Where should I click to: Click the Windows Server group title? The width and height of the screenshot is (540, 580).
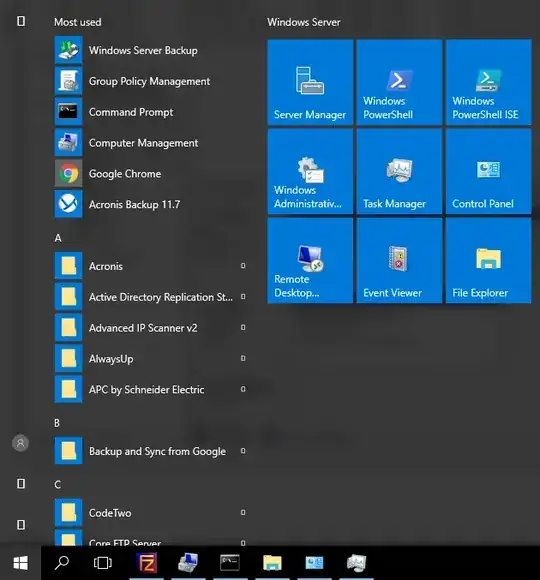pos(304,22)
